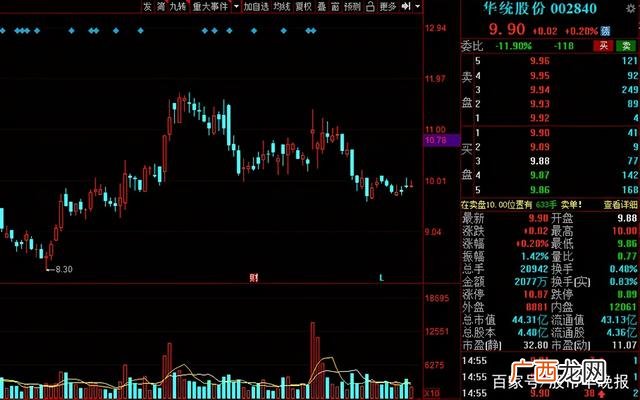This screenshot has height=400, width=640.
Task: Click the 流通股 value 4.36亿
Action: [x=622, y=332]
